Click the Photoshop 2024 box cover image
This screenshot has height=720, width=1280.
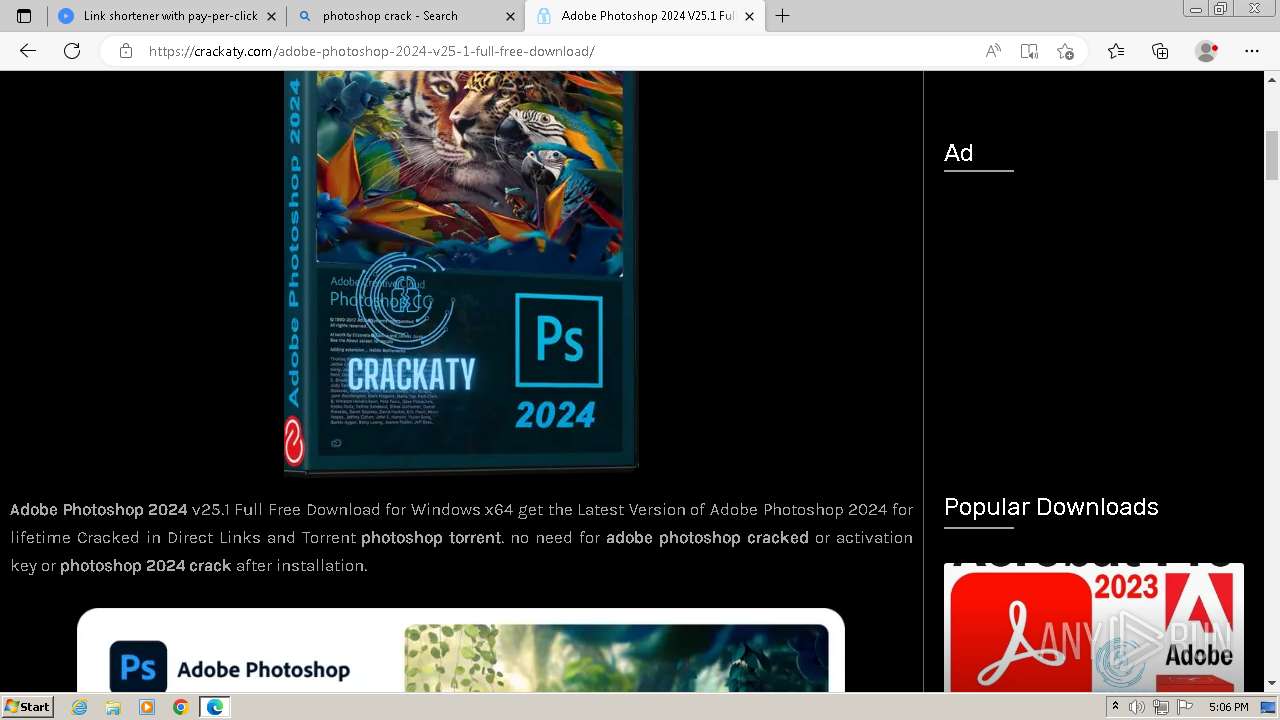[461, 272]
